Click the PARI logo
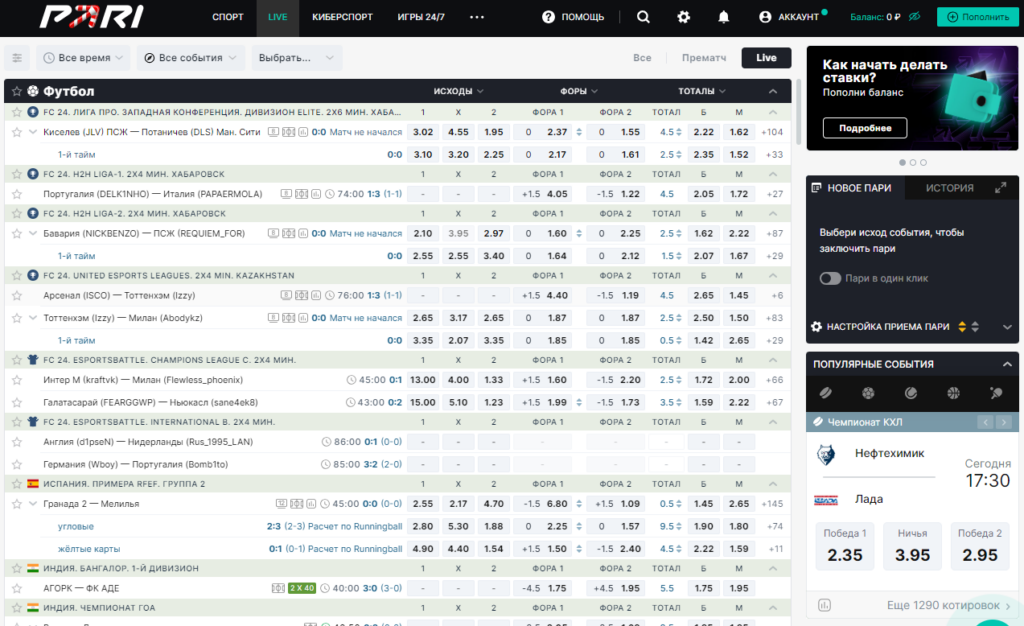This screenshot has width=1024, height=626. (x=91, y=17)
